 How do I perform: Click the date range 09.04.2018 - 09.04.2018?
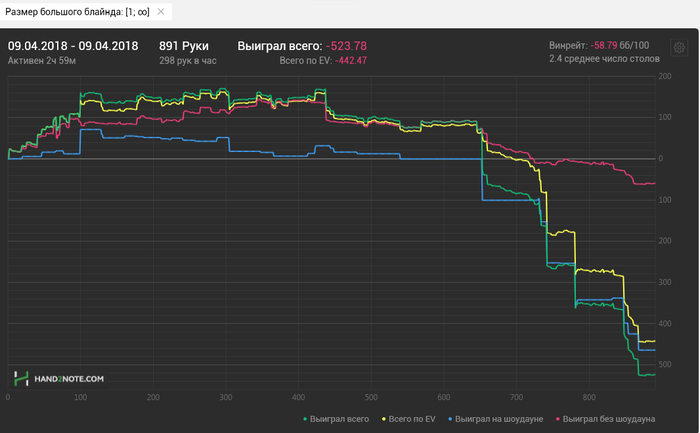point(73,46)
